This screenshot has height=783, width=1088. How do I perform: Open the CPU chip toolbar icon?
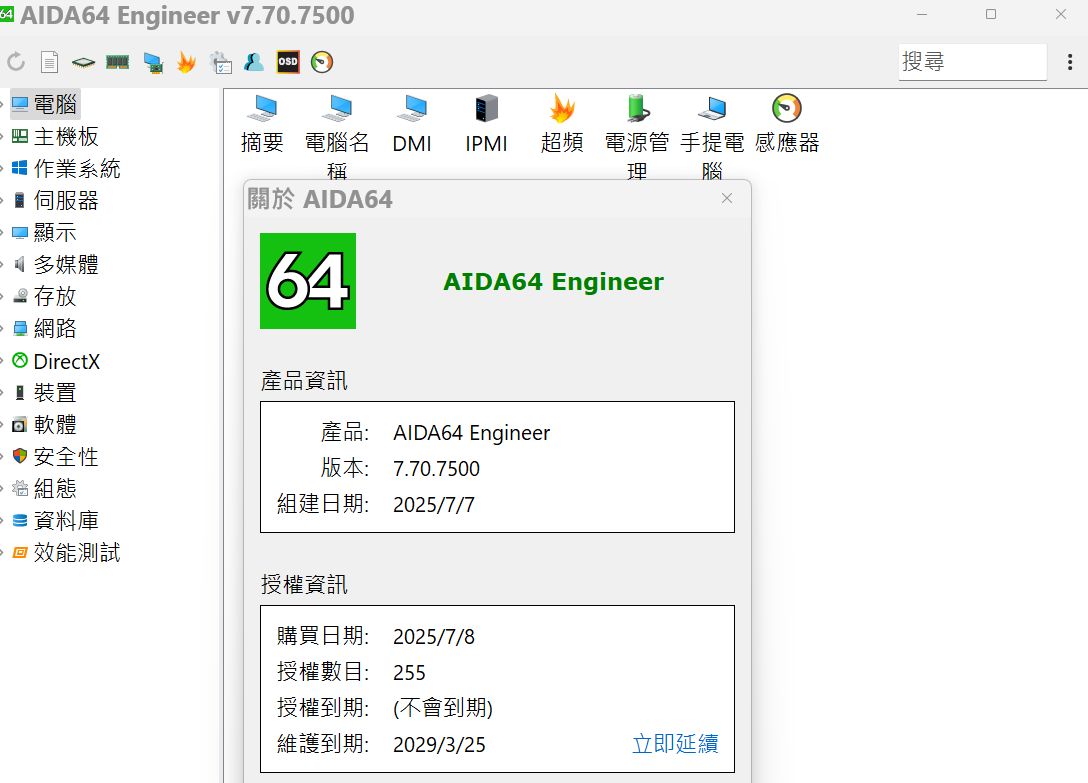pos(83,62)
